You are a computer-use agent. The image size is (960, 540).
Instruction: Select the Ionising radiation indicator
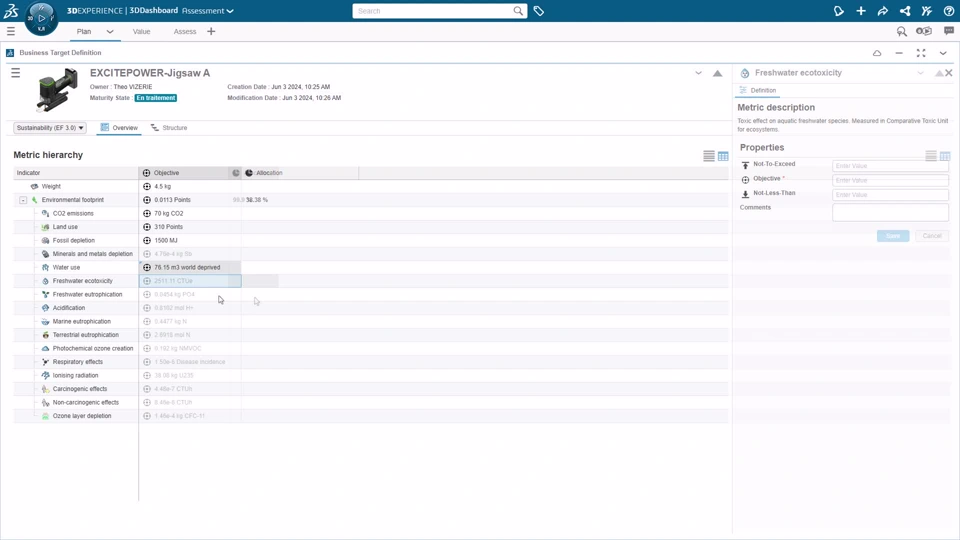[x=75, y=375]
